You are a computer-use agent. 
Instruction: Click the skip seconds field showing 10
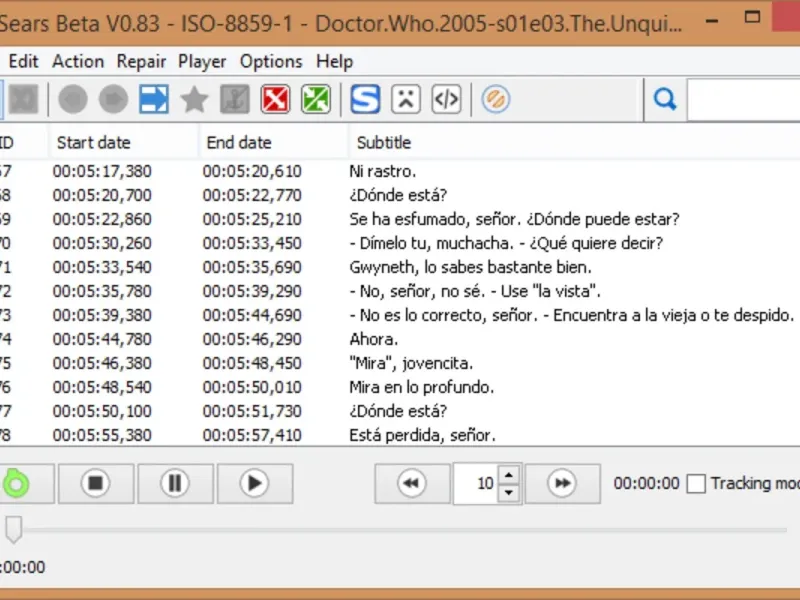click(x=476, y=483)
